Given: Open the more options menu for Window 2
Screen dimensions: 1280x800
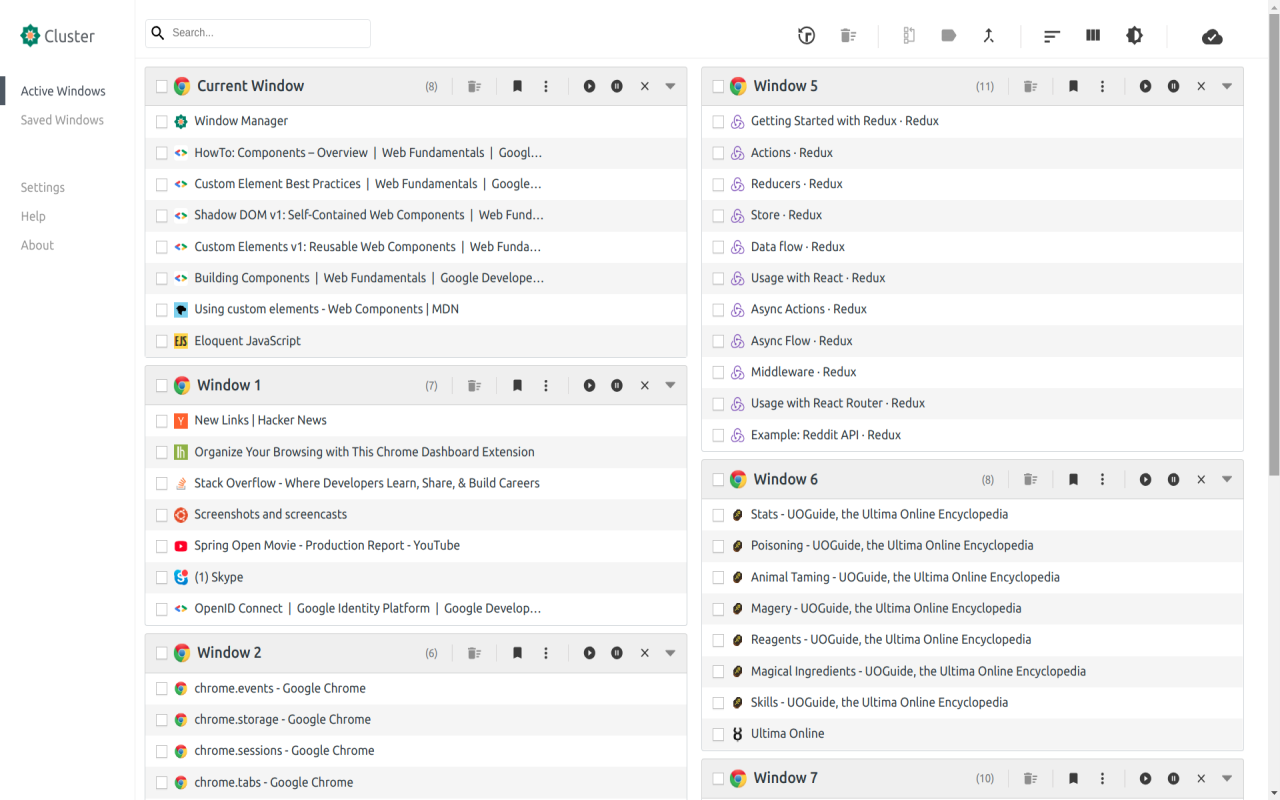Looking at the screenshot, I should (546, 652).
